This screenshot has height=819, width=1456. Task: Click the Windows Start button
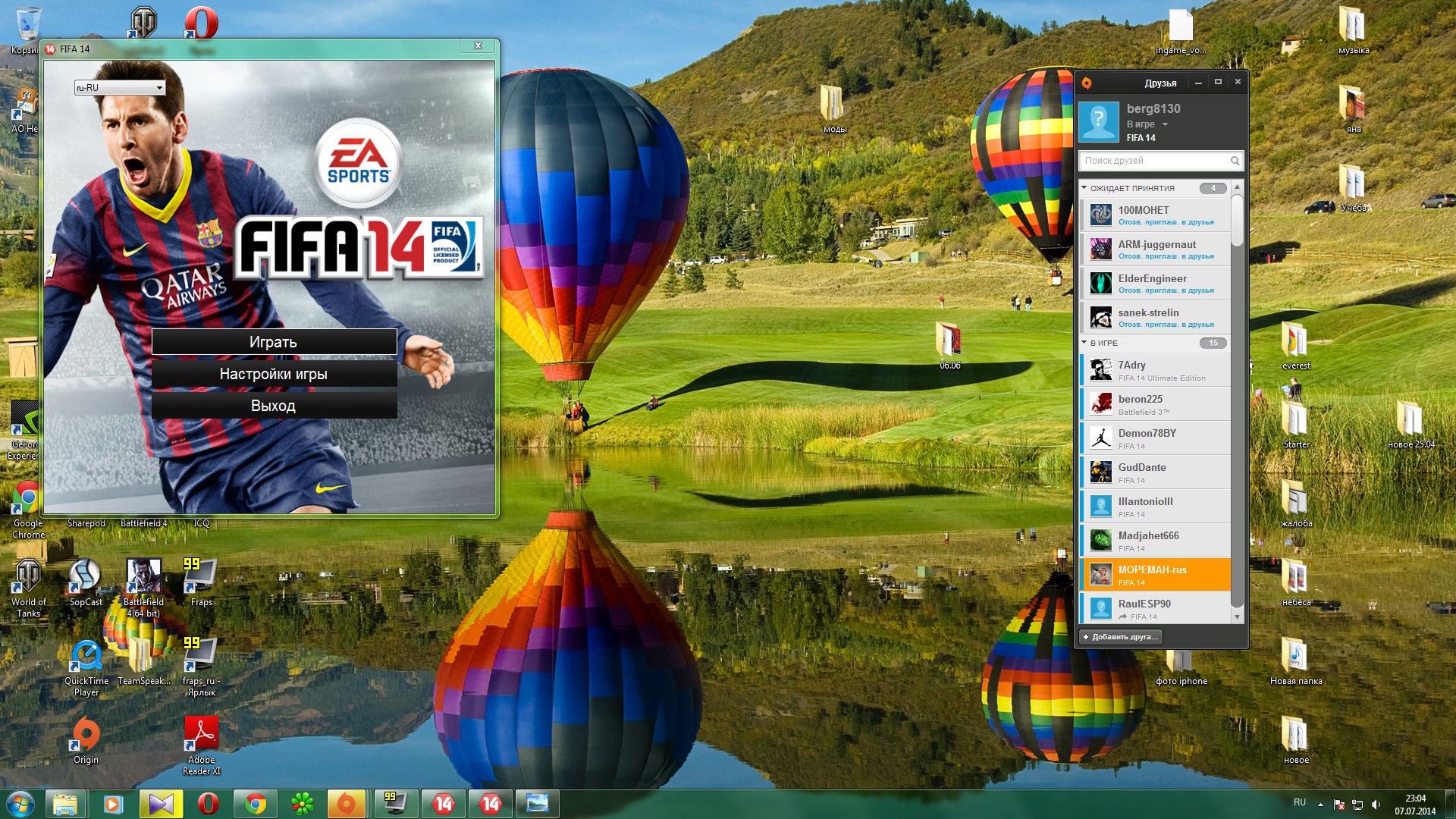(x=20, y=804)
